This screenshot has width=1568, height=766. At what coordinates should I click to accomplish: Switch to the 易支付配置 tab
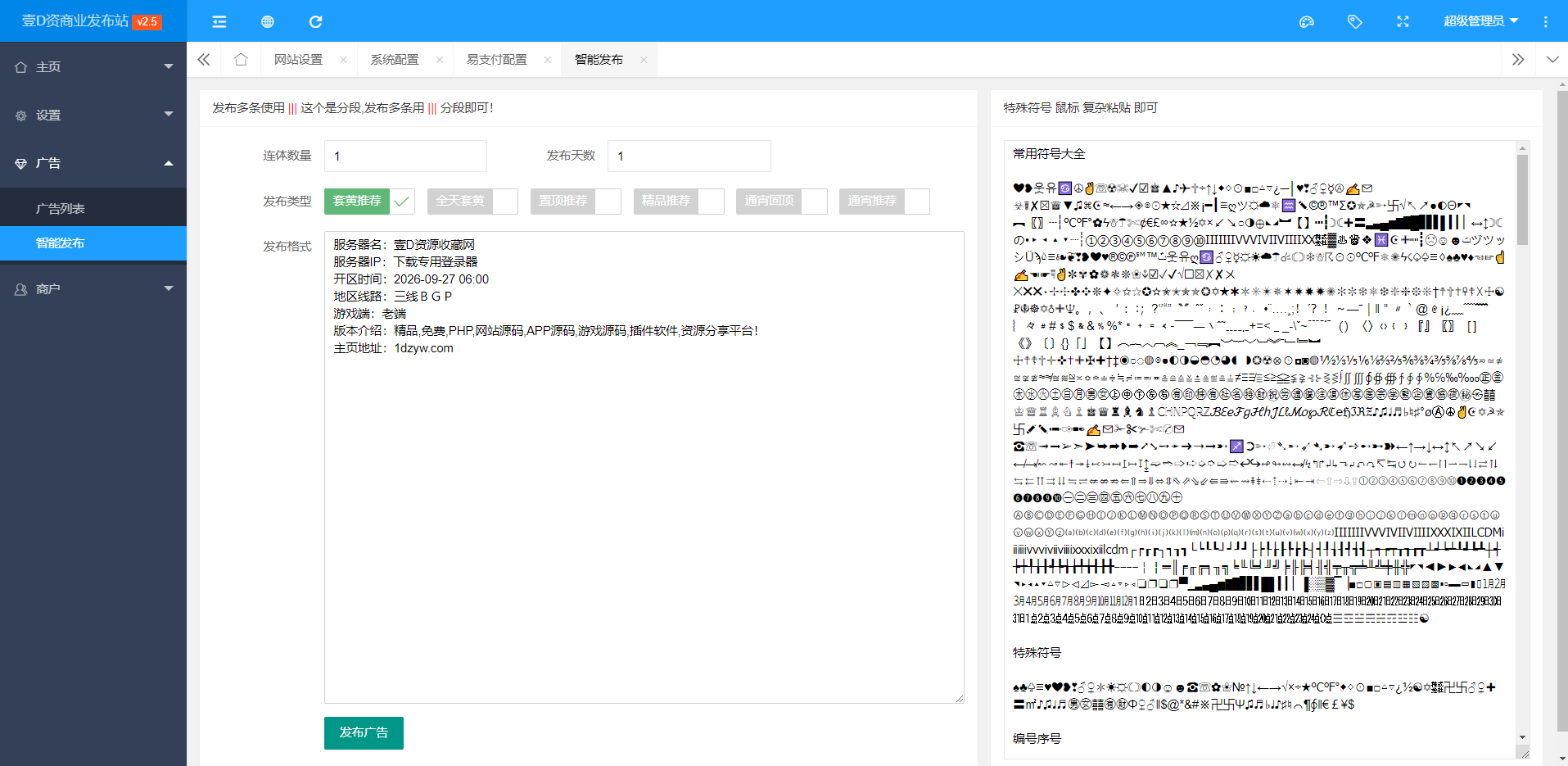[497, 60]
